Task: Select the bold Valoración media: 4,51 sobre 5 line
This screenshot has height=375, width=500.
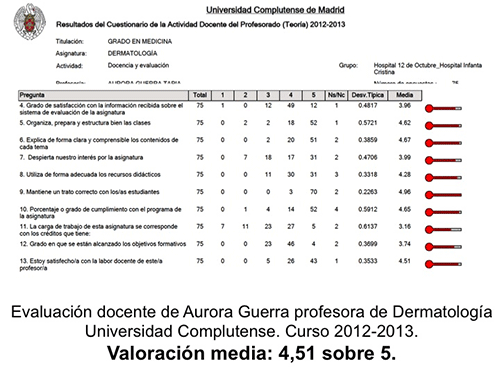Action: pyautogui.click(x=252, y=353)
